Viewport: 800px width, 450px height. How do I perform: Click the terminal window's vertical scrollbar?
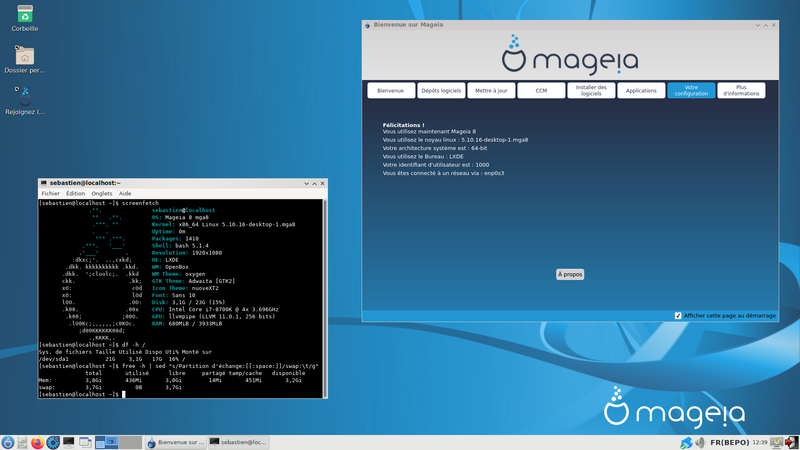[324, 298]
